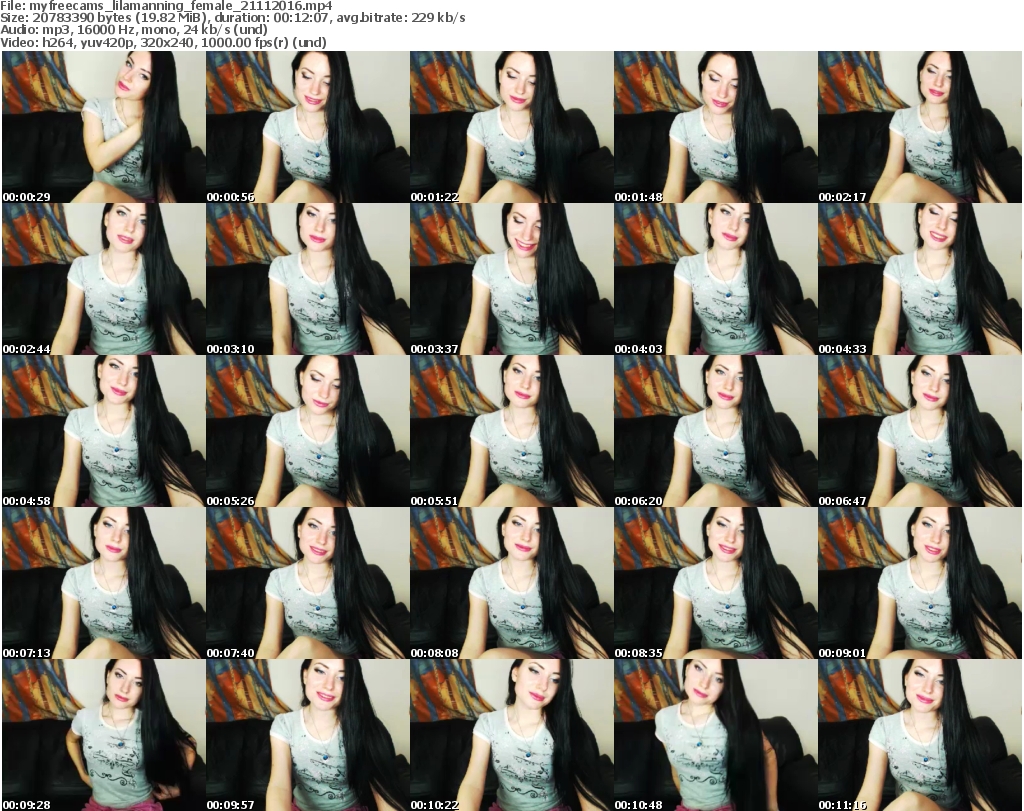Select the thumbnail timestamped 00:02:17
Screen dimensions: 1024x811
tap(919, 127)
